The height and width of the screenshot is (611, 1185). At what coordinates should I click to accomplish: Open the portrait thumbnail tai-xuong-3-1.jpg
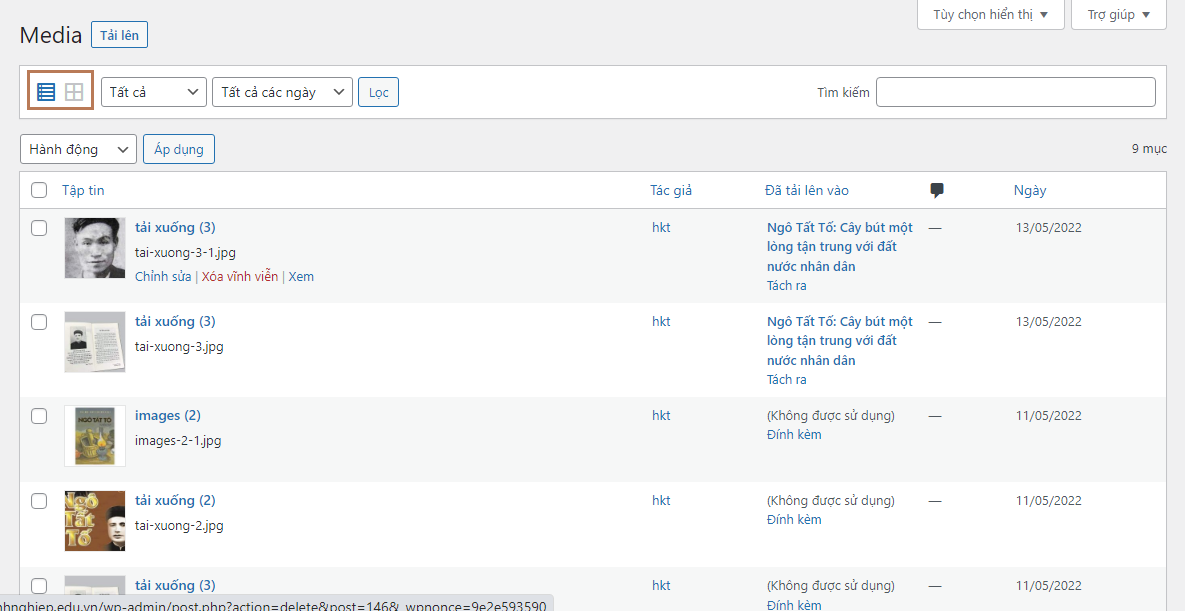tap(95, 248)
